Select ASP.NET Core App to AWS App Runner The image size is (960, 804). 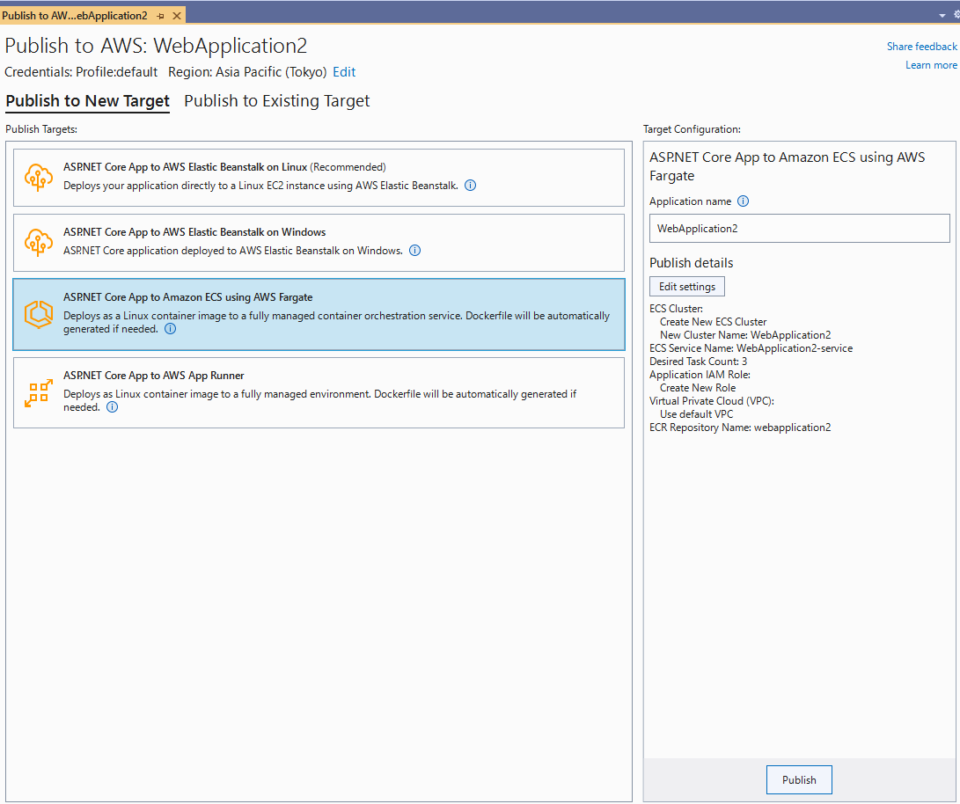tap(319, 393)
